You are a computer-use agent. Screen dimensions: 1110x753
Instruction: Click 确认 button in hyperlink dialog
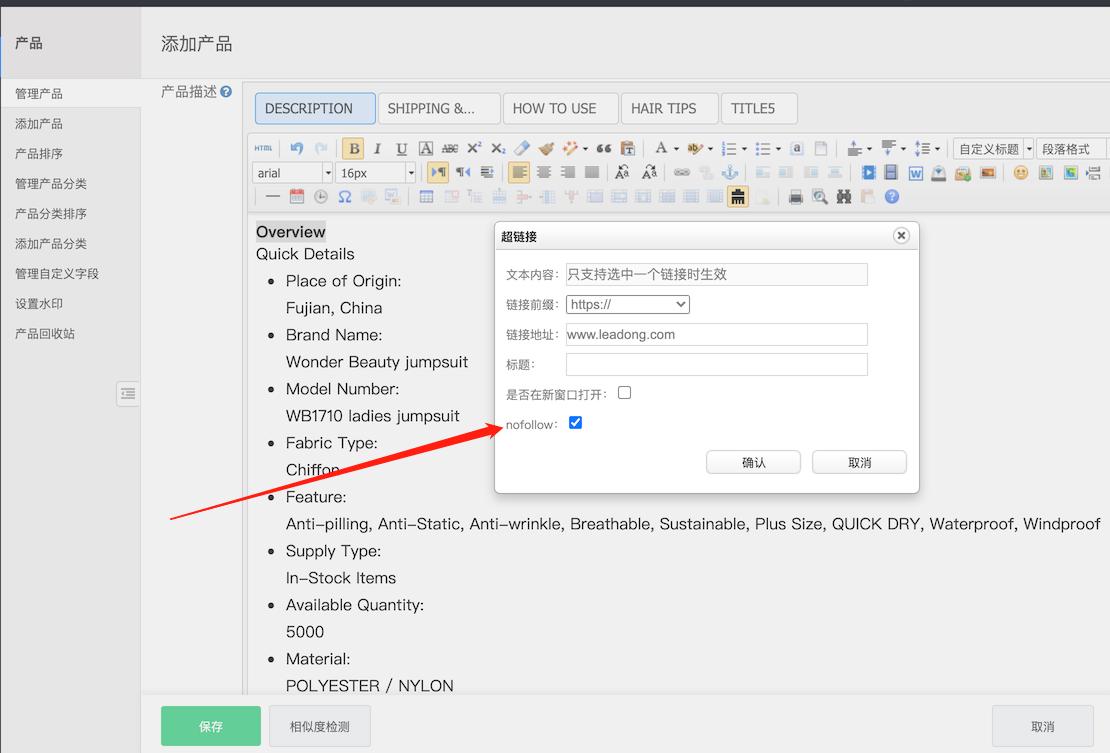coord(753,462)
